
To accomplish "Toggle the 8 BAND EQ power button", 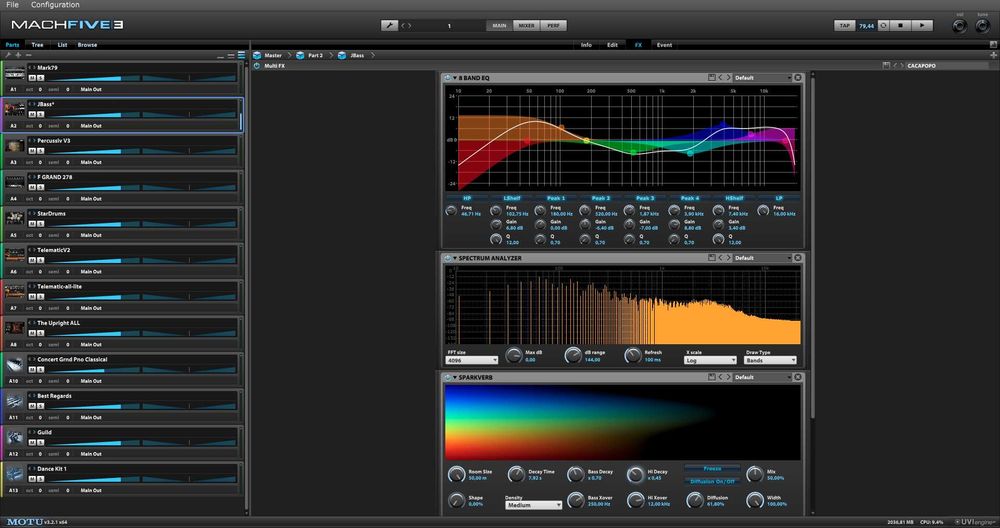I will coord(448,78).
